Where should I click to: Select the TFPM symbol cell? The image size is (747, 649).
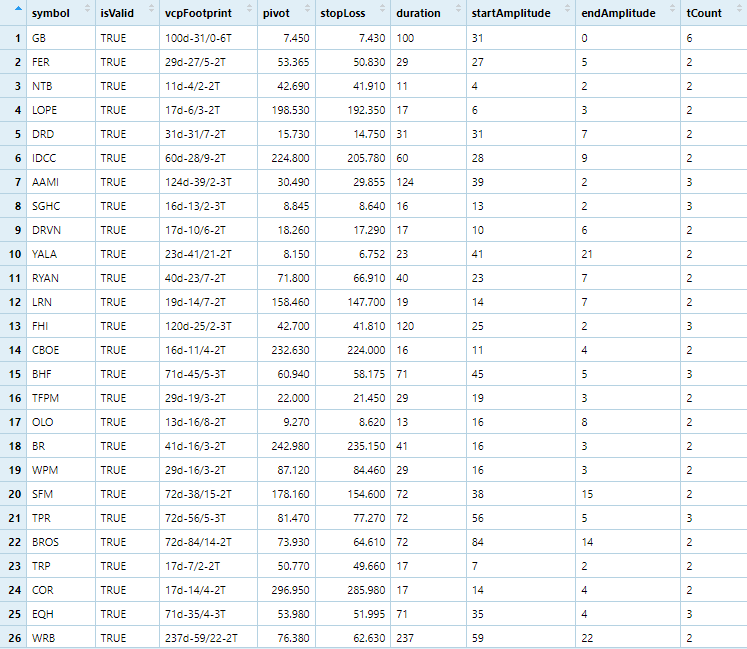coord(61,398)
